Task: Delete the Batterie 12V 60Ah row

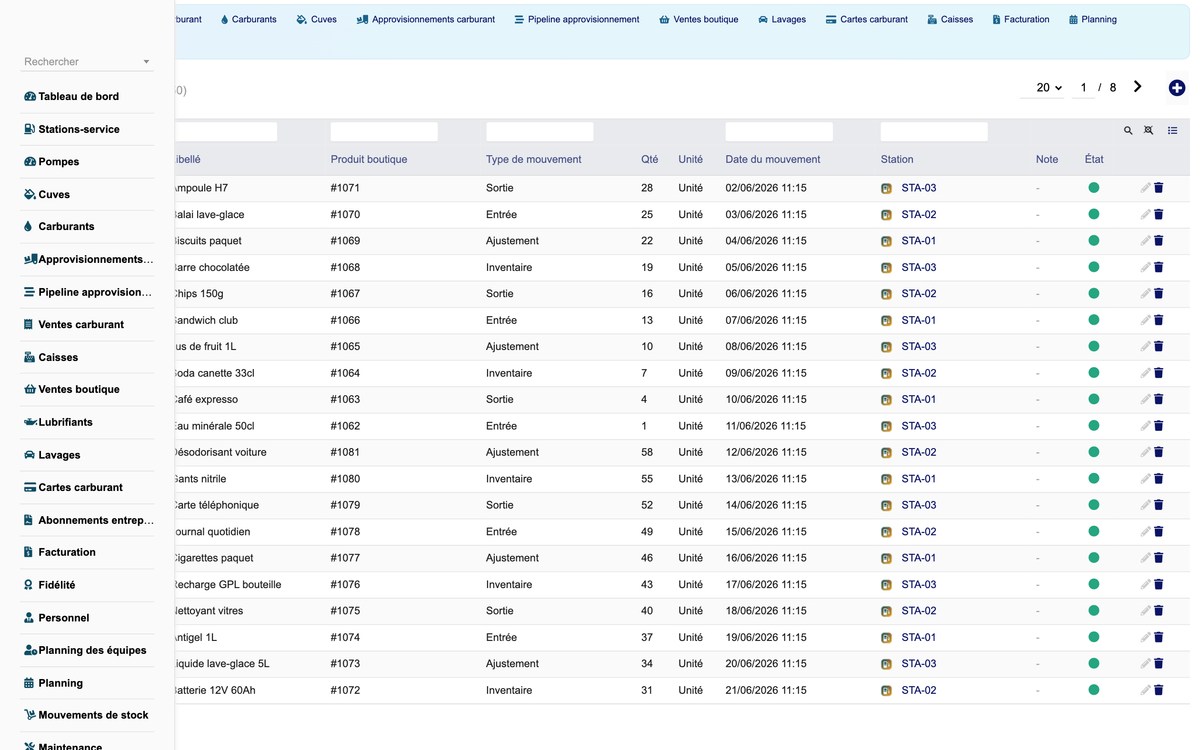Action: (1159, 690)
